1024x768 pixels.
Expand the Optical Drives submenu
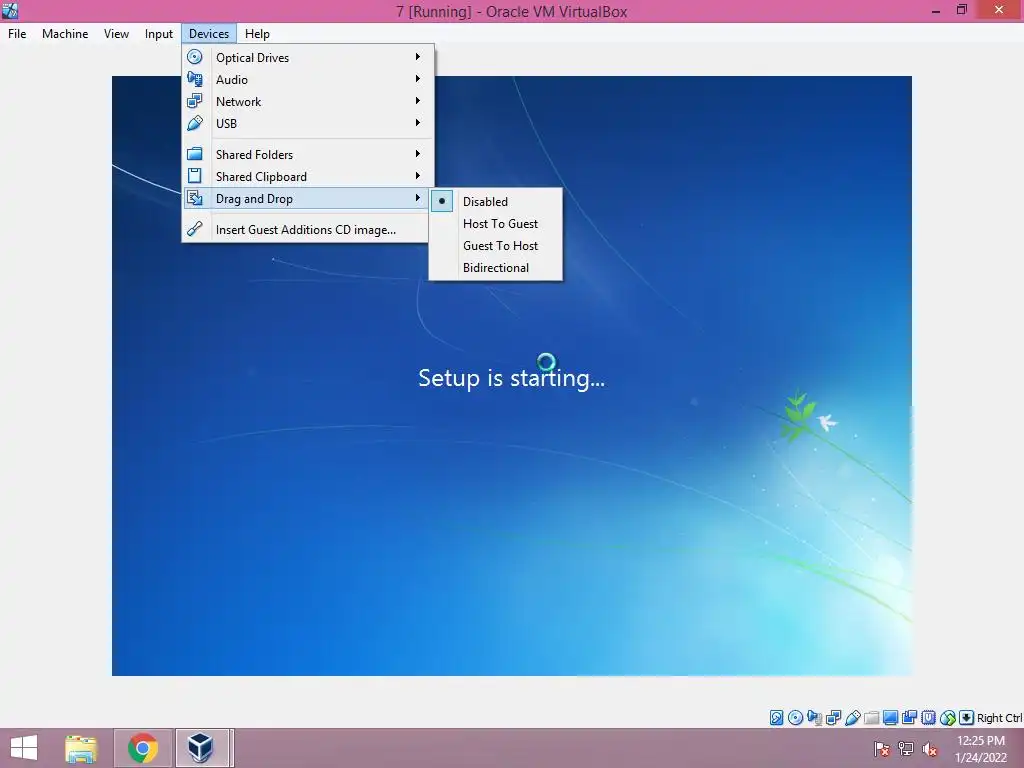(x=308, y=57)
